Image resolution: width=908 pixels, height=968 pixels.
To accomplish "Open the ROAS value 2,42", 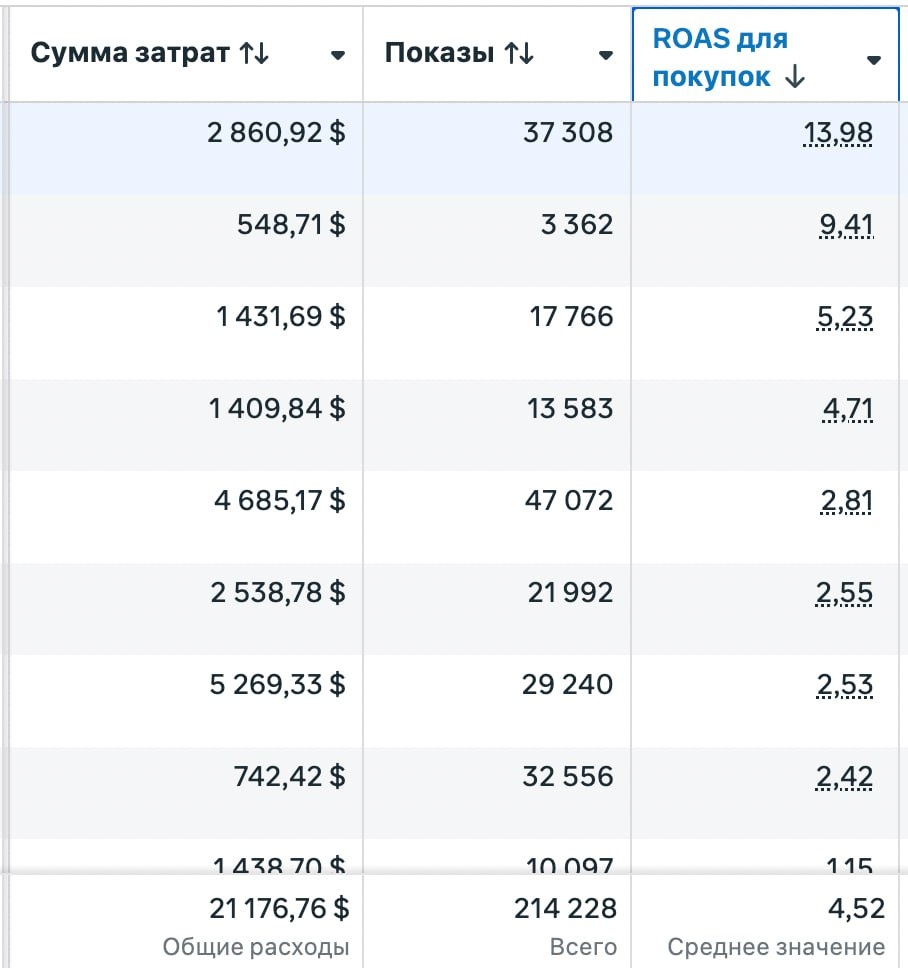I will (x=844, y=777).
